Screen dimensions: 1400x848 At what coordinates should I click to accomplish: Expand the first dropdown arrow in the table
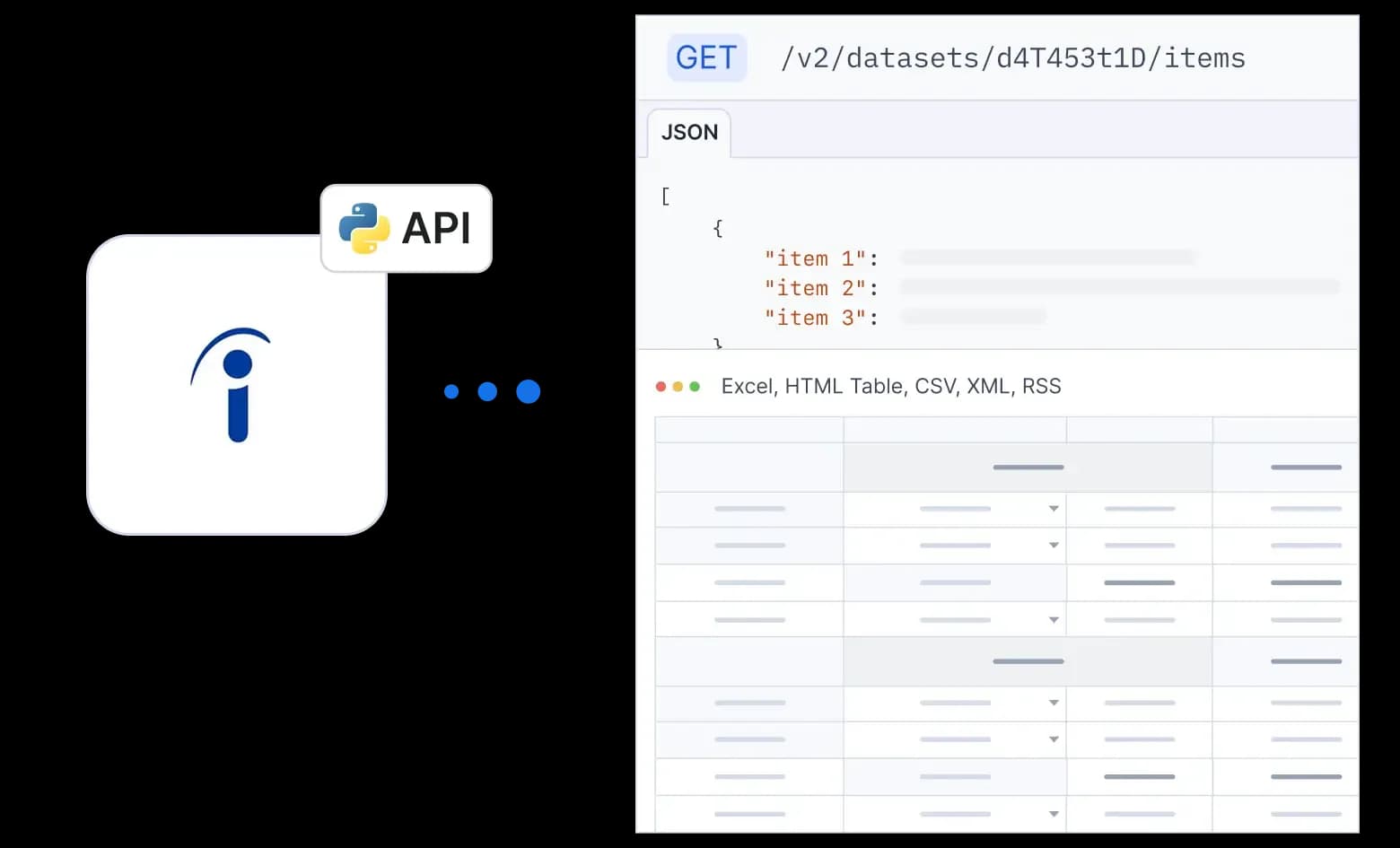[1054, 509]
